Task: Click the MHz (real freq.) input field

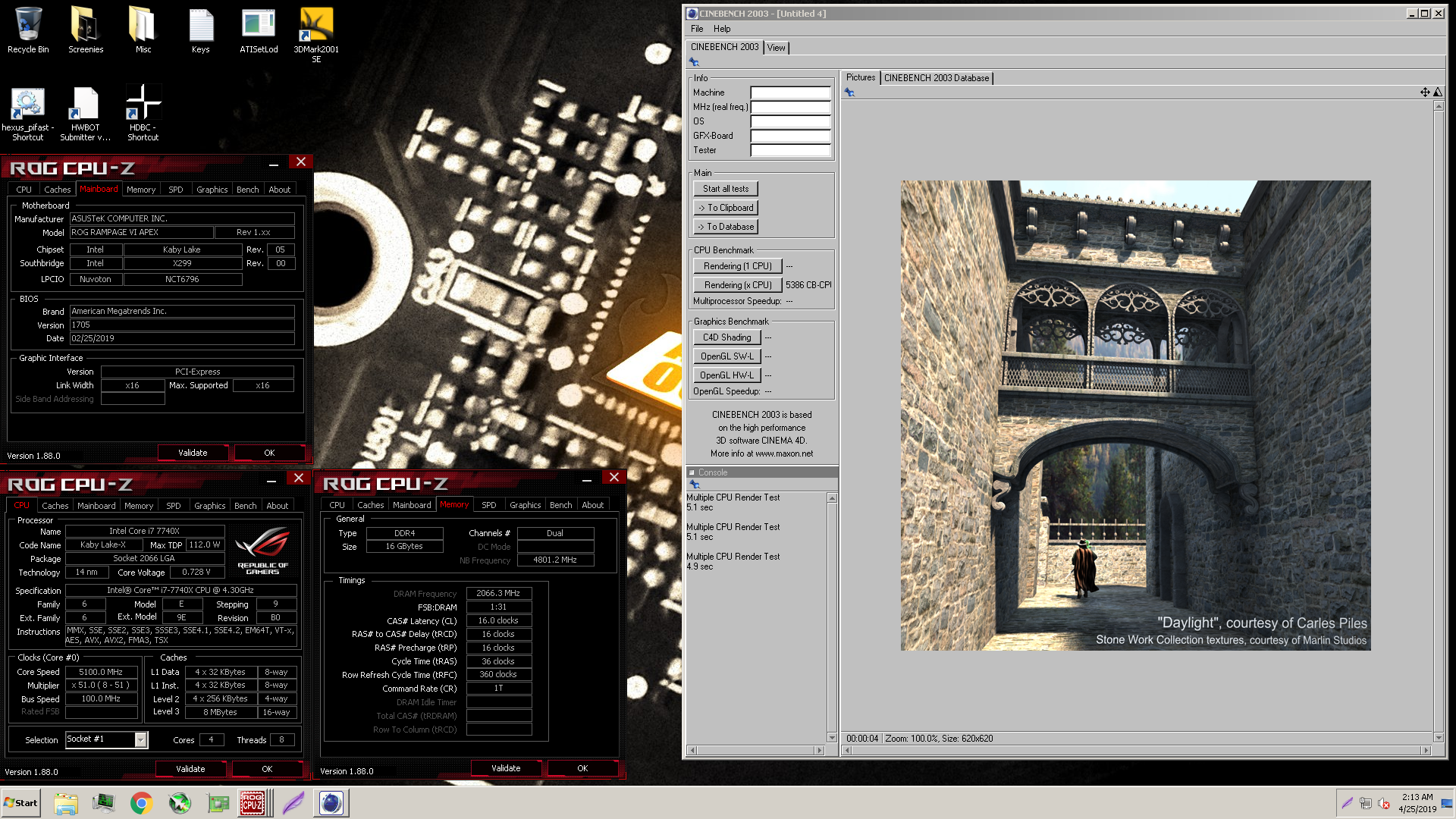Action: (790, 107)
